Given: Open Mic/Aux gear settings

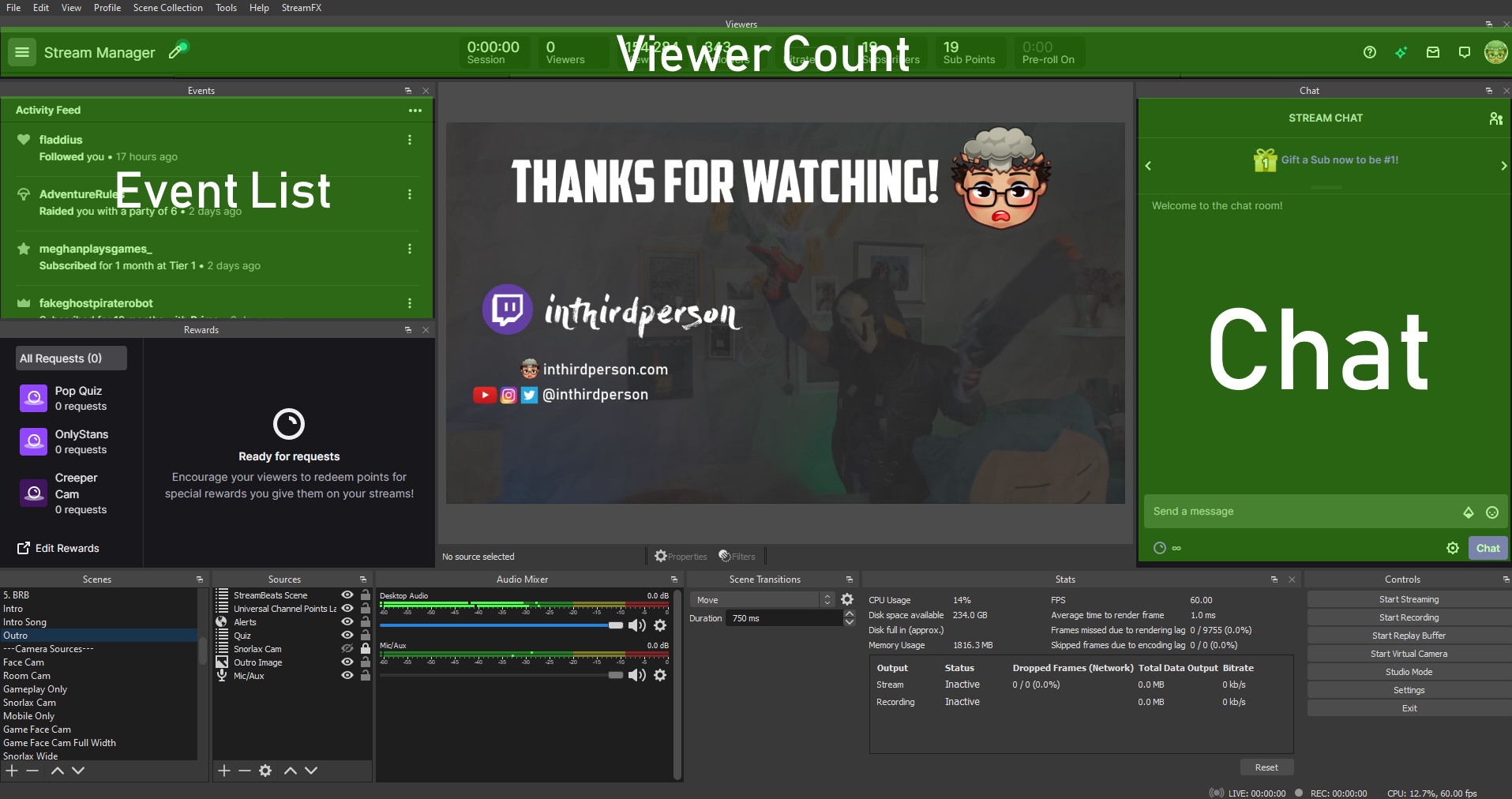Looking at the screenshot, I should 661,675.
